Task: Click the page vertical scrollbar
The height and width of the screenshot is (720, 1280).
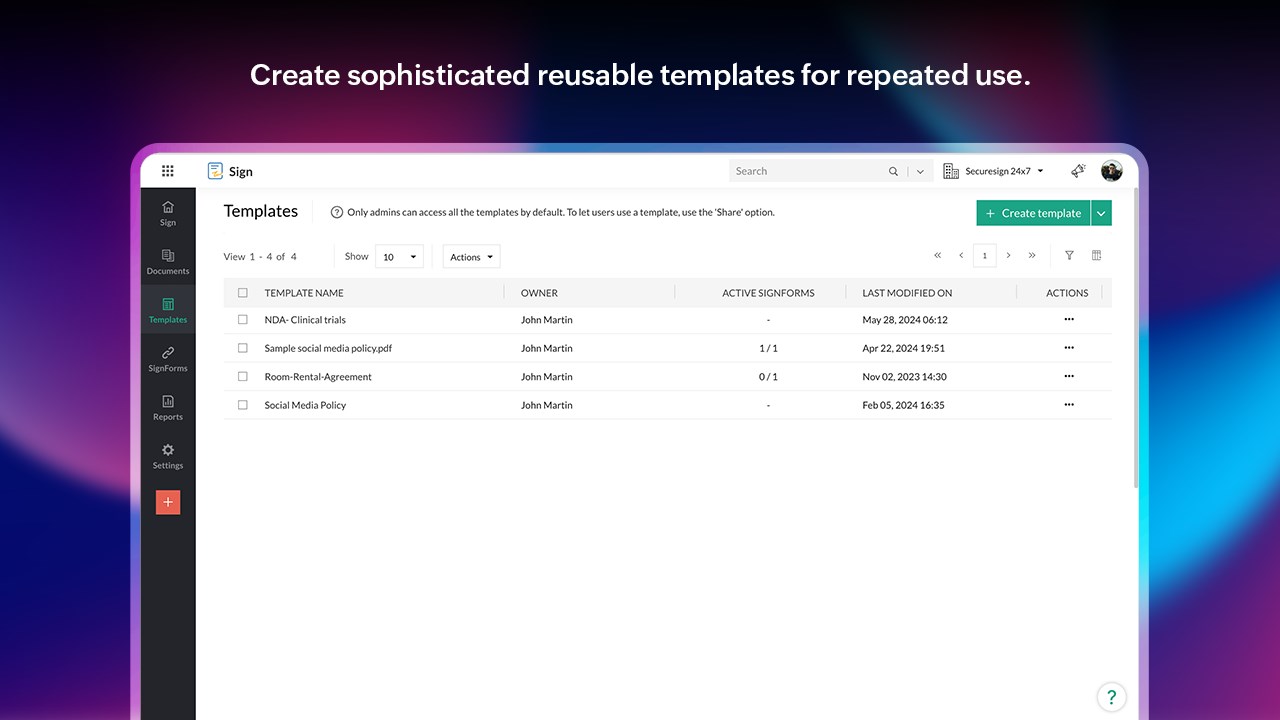Action: click(x=1135, y=340)
